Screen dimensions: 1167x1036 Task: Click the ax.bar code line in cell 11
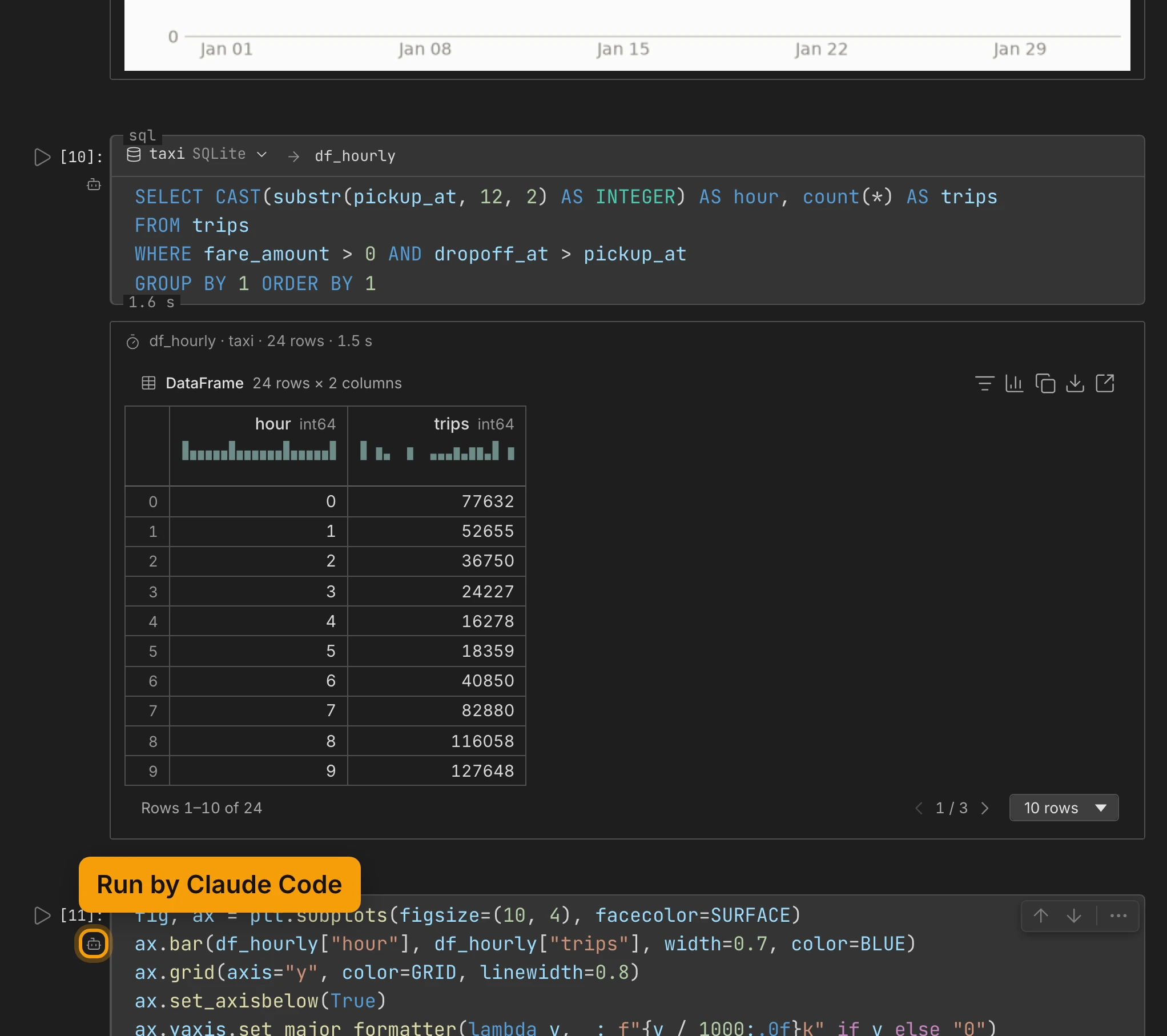pyautogui.click(x=525, y=943)
